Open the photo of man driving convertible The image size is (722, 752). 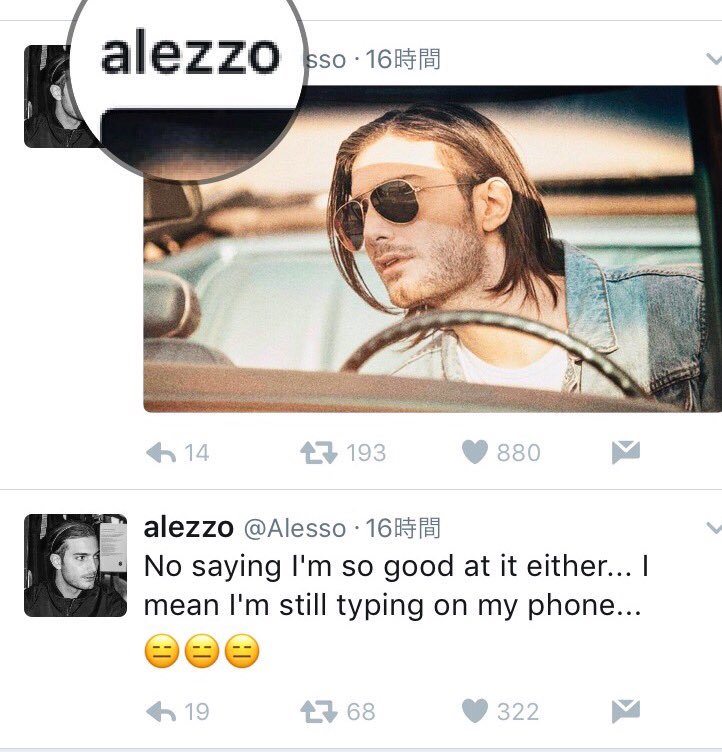433,248
